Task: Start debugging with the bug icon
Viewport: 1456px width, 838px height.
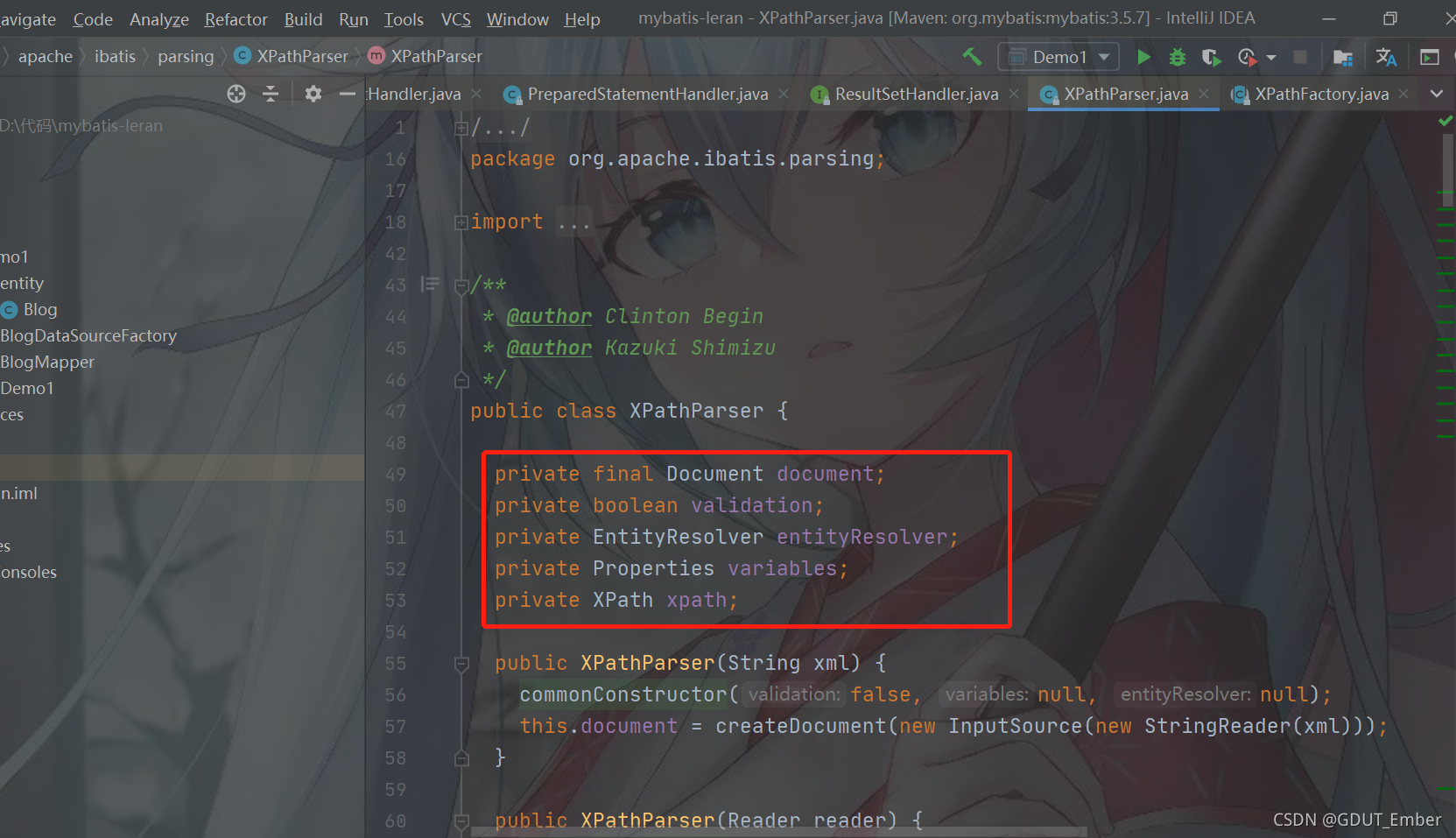Action: [x=1178, y=57]
